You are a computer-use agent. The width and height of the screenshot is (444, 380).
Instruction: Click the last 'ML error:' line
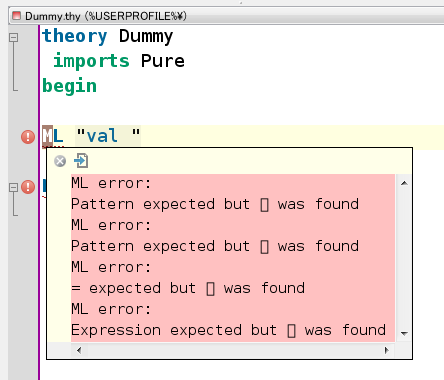(111, 309)
